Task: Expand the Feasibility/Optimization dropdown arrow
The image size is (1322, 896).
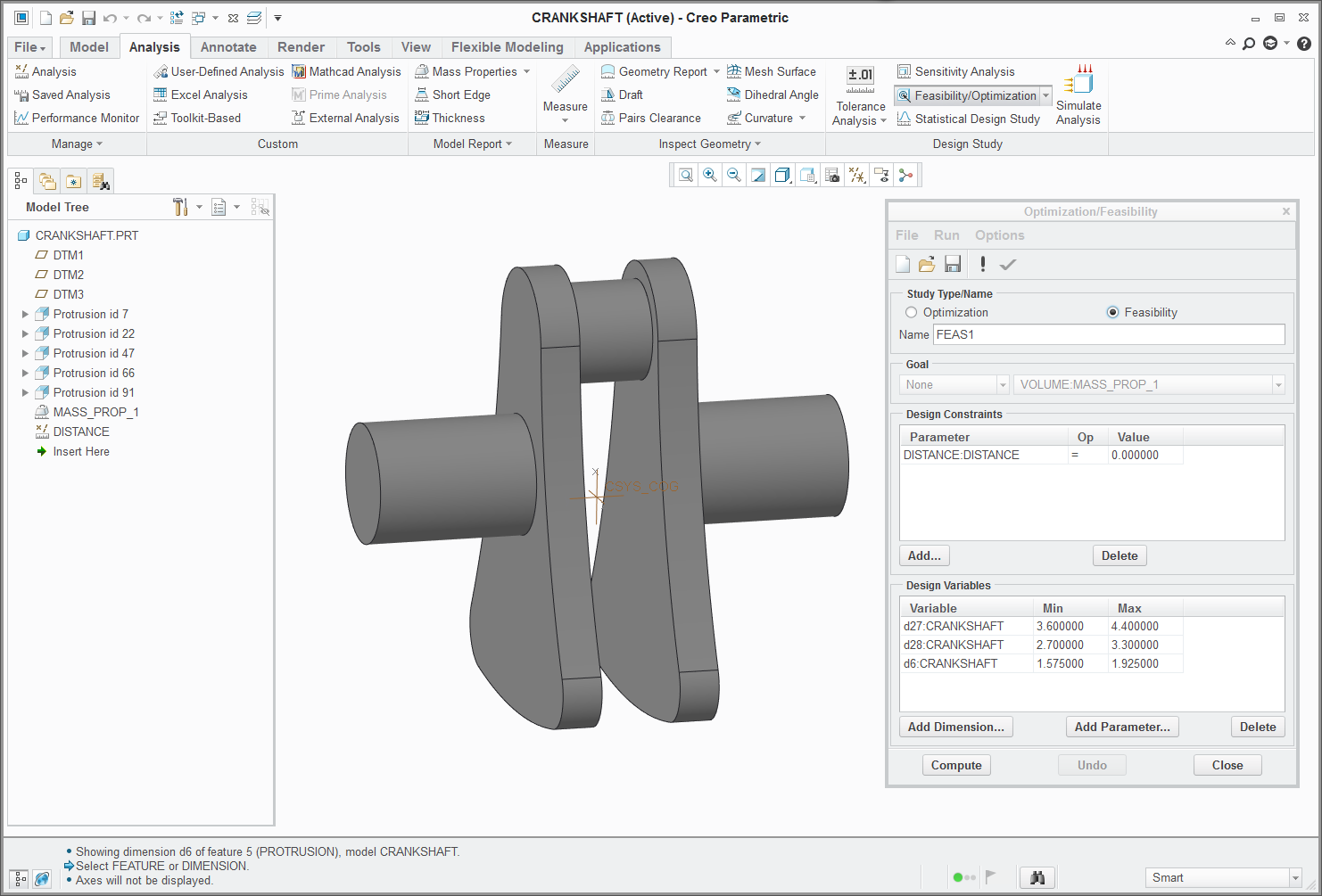Action: [x=1045, y=95]
